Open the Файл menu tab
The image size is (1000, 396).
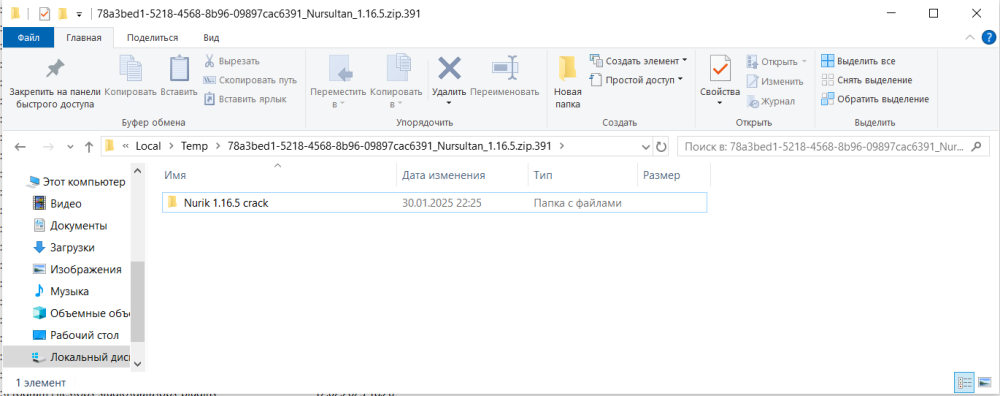coord(29,38)
